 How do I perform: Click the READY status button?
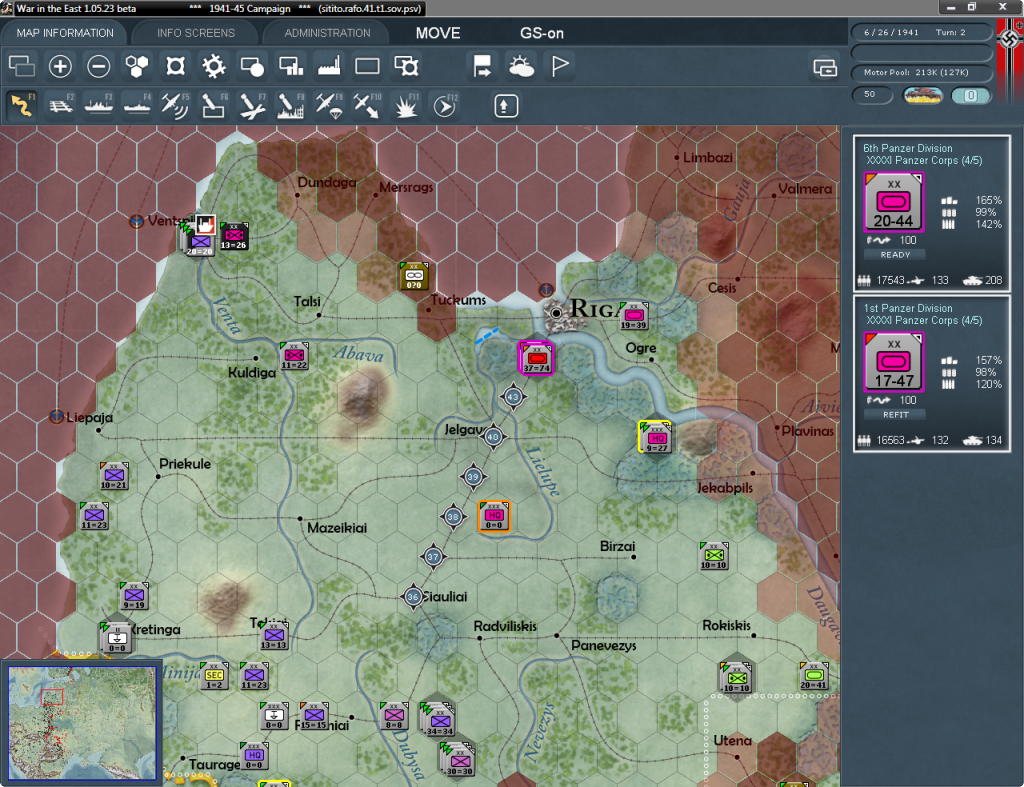tap(895, 255)
